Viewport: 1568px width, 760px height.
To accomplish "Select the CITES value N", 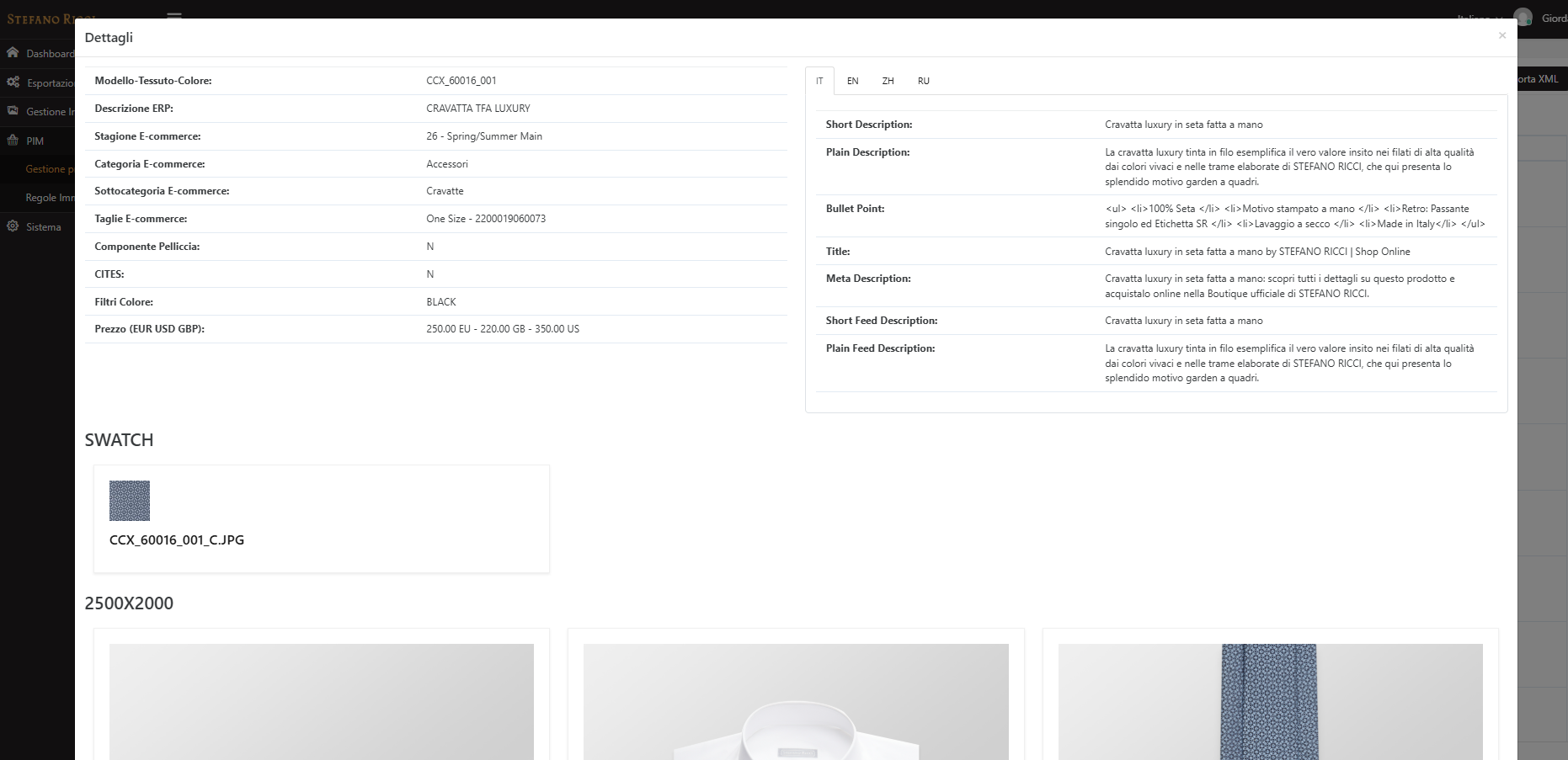I will pos(430,274).
